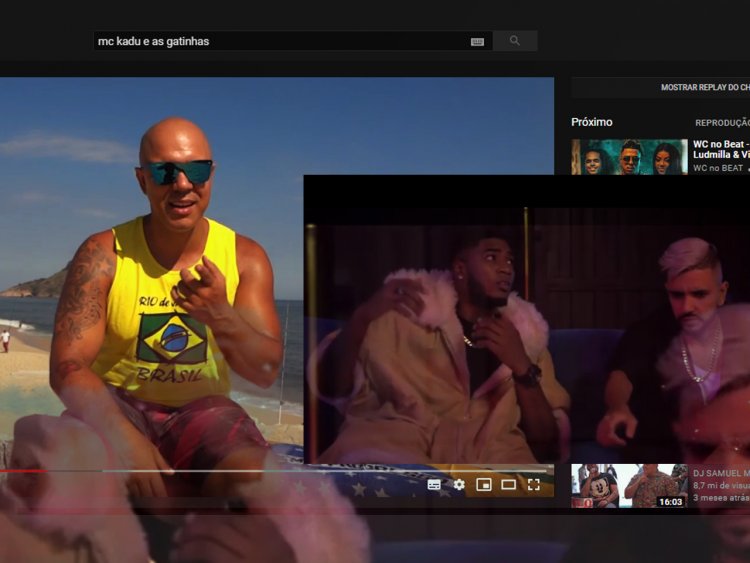Open the WC no Beat video thumbnail

pos(628,157)
